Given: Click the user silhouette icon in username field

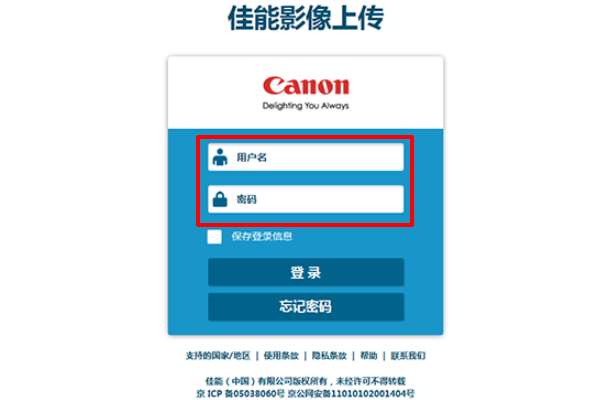Looking at the screenshot, I should coord(220,157).
